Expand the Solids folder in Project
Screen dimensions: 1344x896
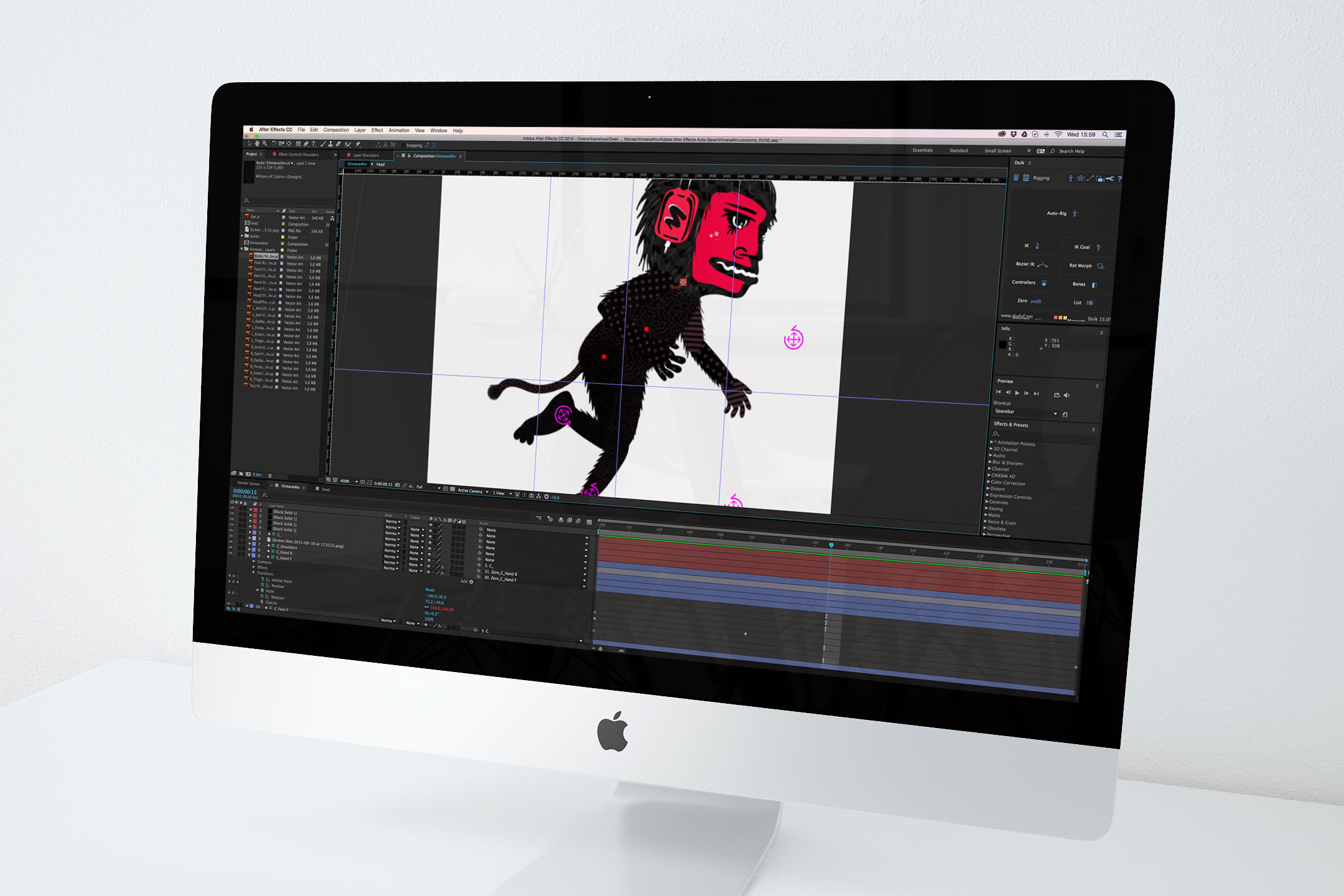coord(243,236)
